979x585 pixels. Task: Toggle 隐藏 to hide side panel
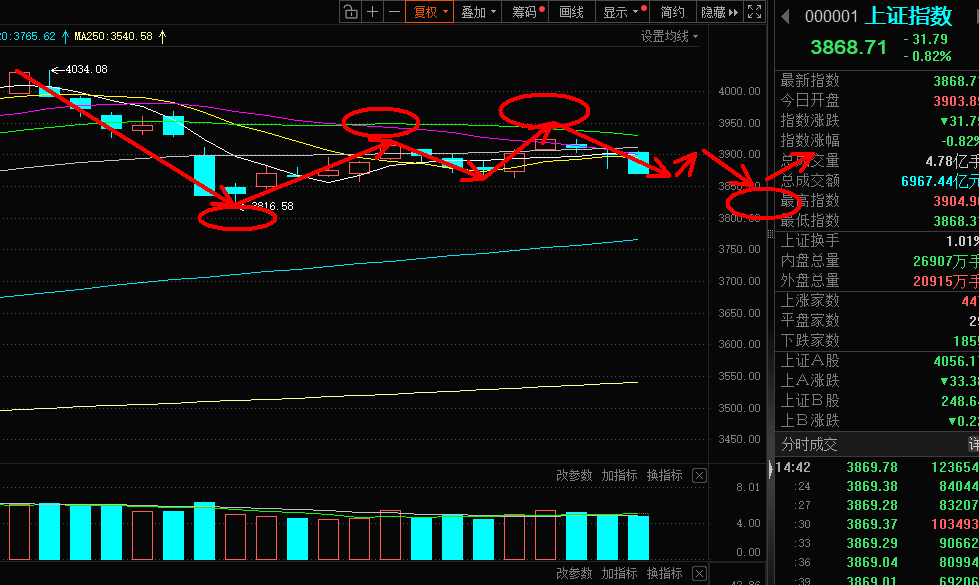pyautogui.click(x=719, y=12)
